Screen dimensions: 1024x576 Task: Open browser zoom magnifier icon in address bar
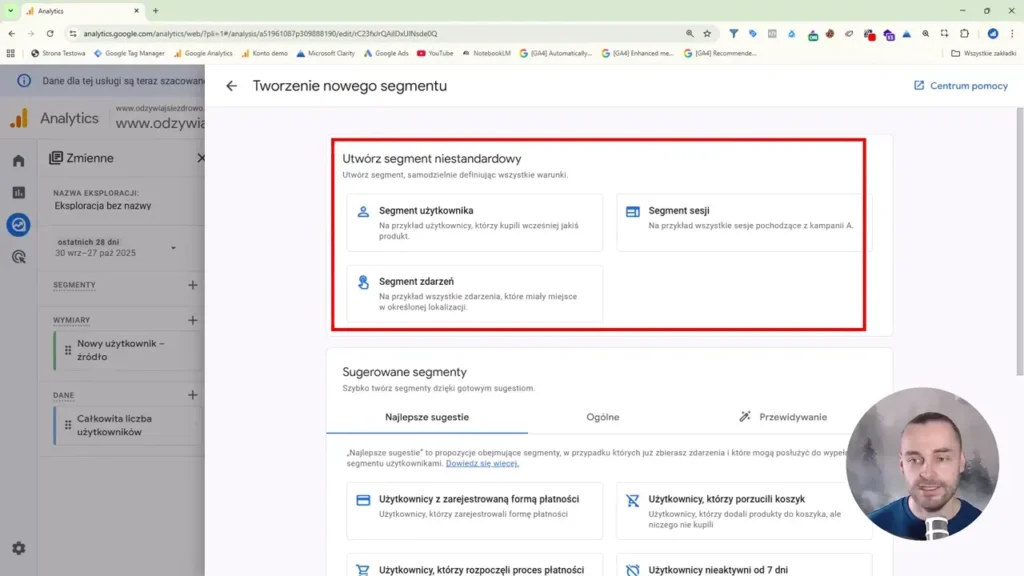point(690,33)
